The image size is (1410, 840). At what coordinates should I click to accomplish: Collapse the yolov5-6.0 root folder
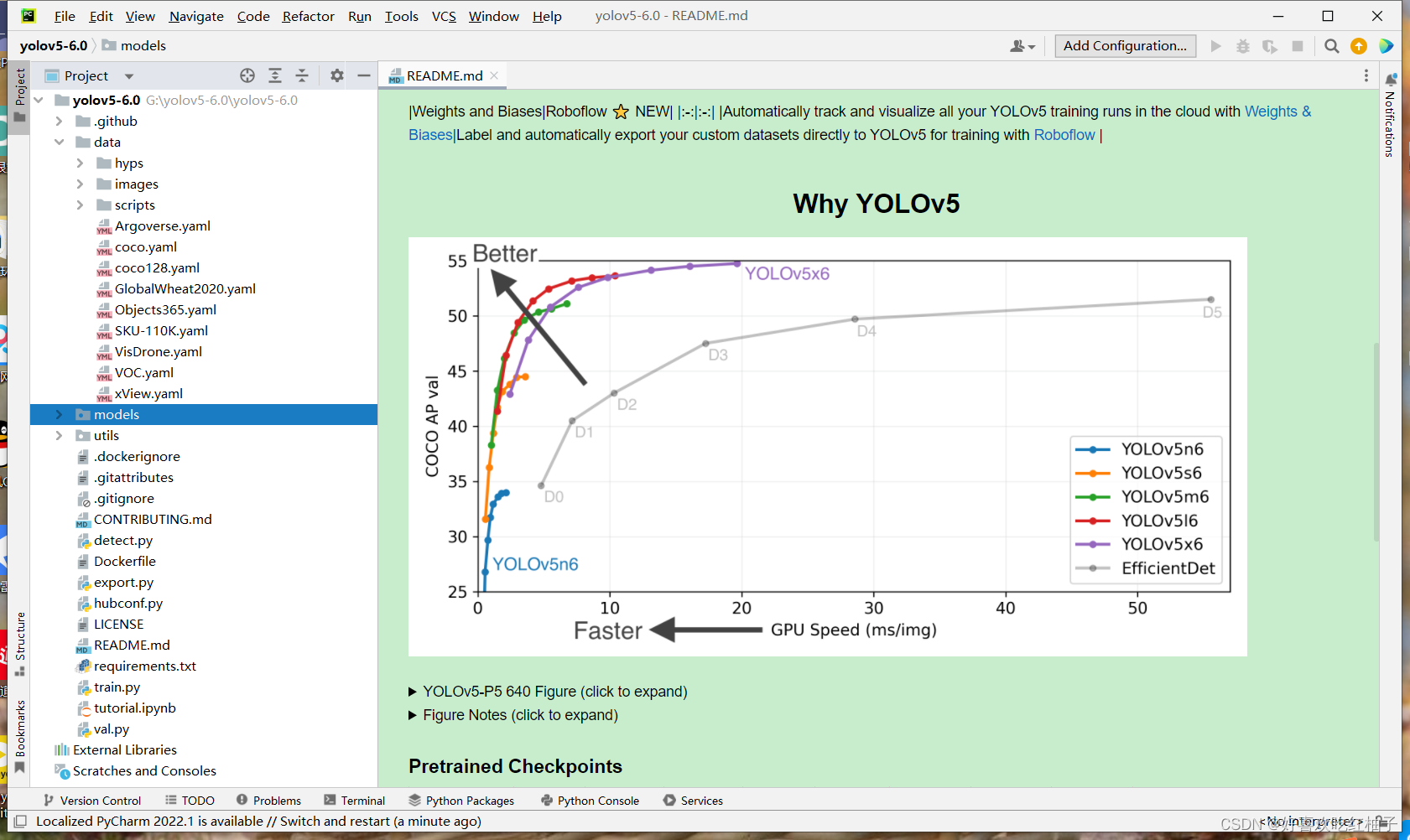pos(39,100)
